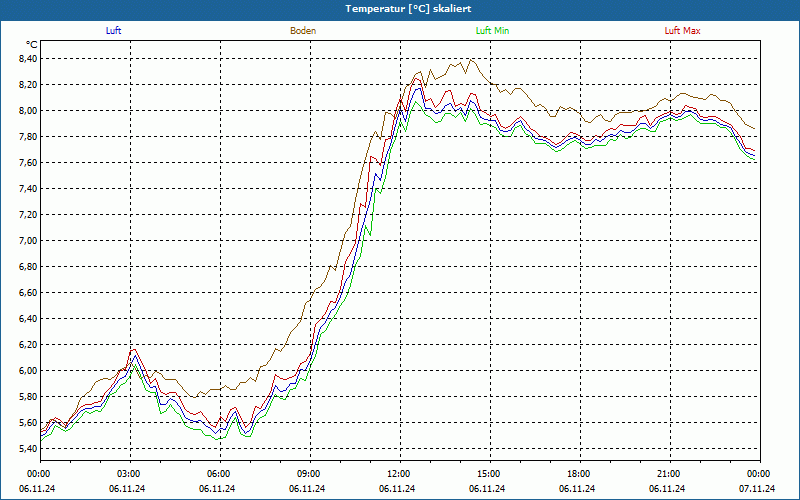Click the 21:00 time axis label
Screen dimensions: 800x500
669,474
